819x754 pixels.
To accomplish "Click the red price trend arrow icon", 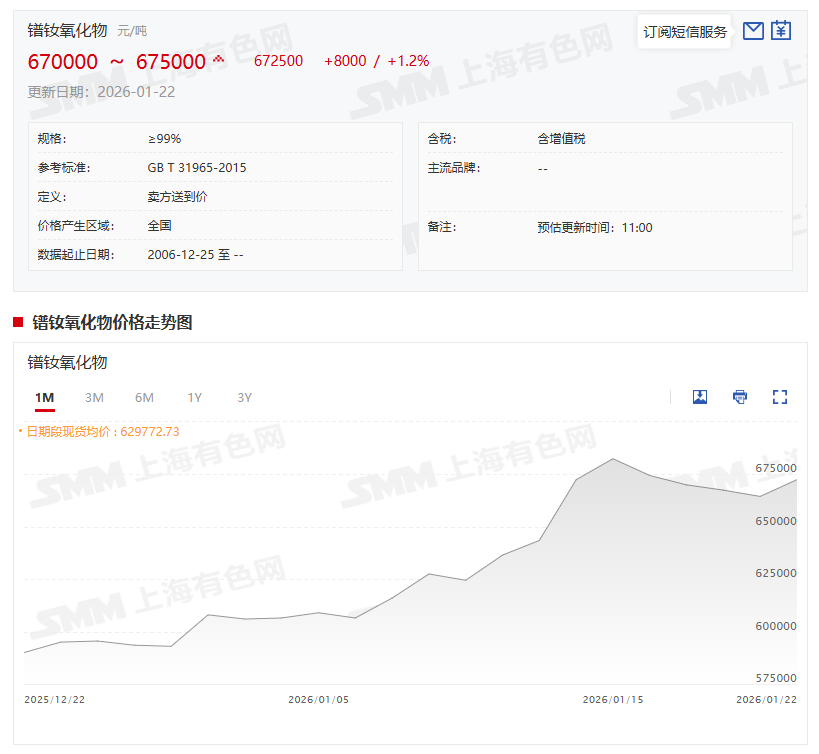I will click(218, 60).
